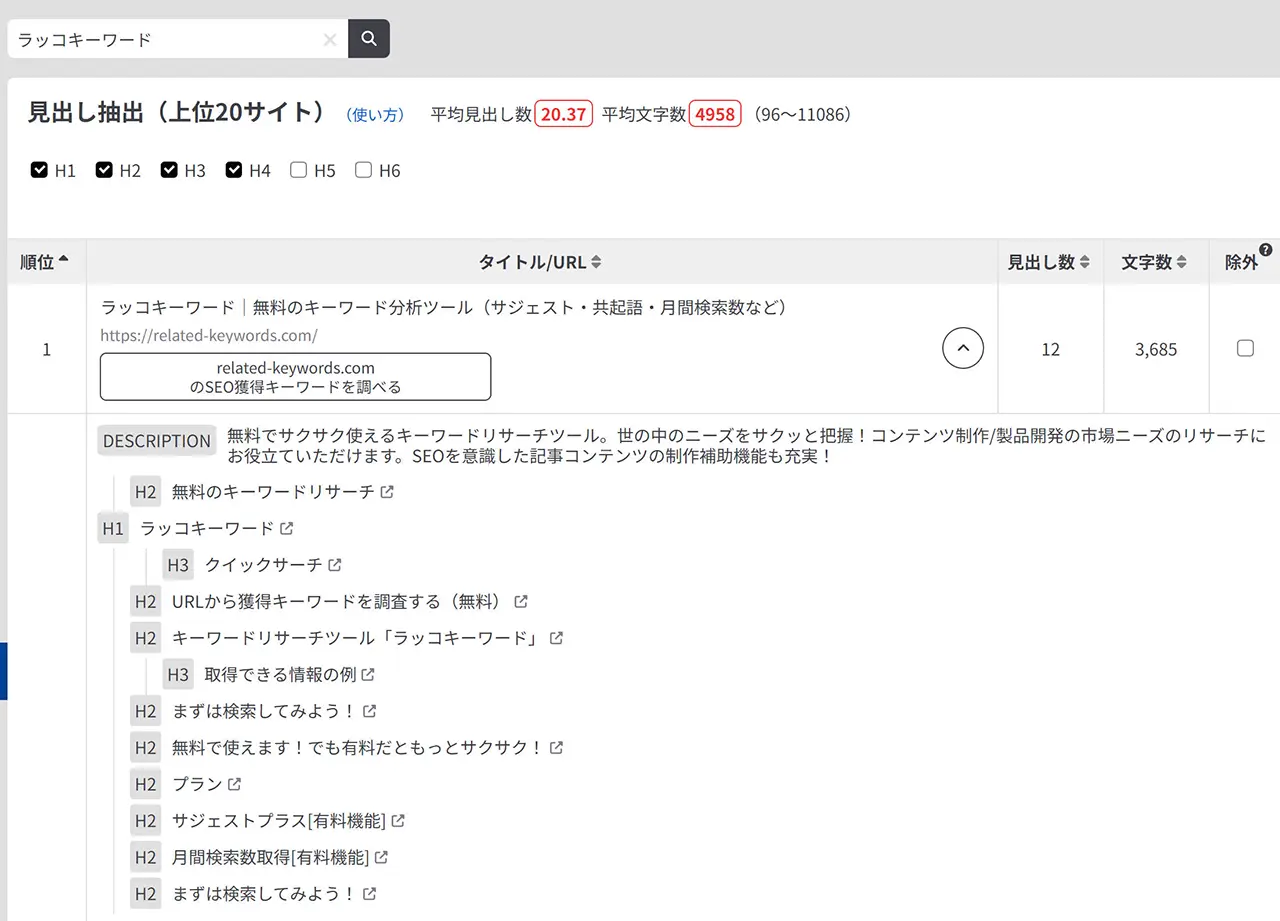Click the character count cell 3,685

(1156, 349)
